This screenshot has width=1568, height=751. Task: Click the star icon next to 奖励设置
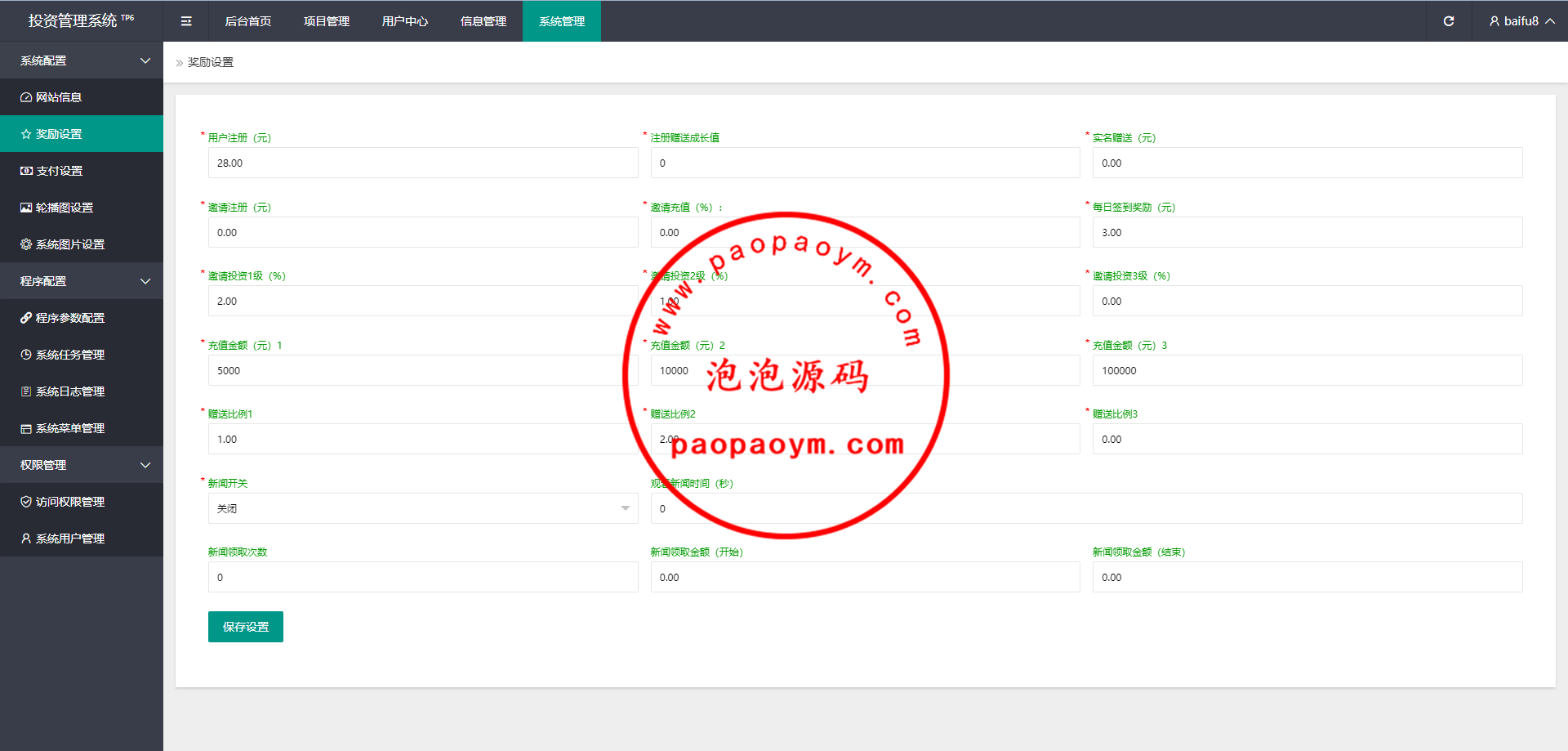pos(26,134)
